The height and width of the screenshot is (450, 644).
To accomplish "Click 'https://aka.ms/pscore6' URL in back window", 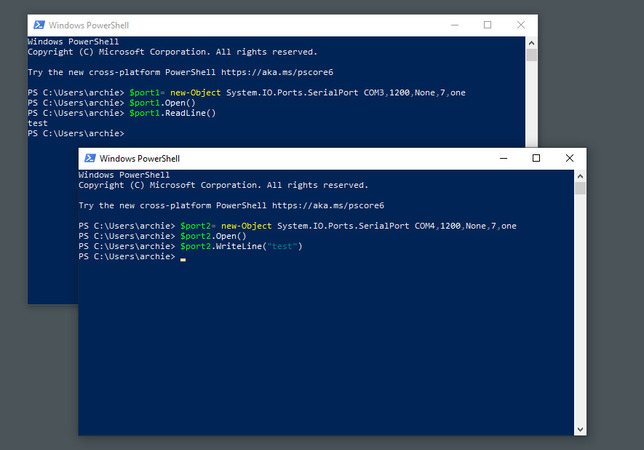I will (x=277, y=72).
